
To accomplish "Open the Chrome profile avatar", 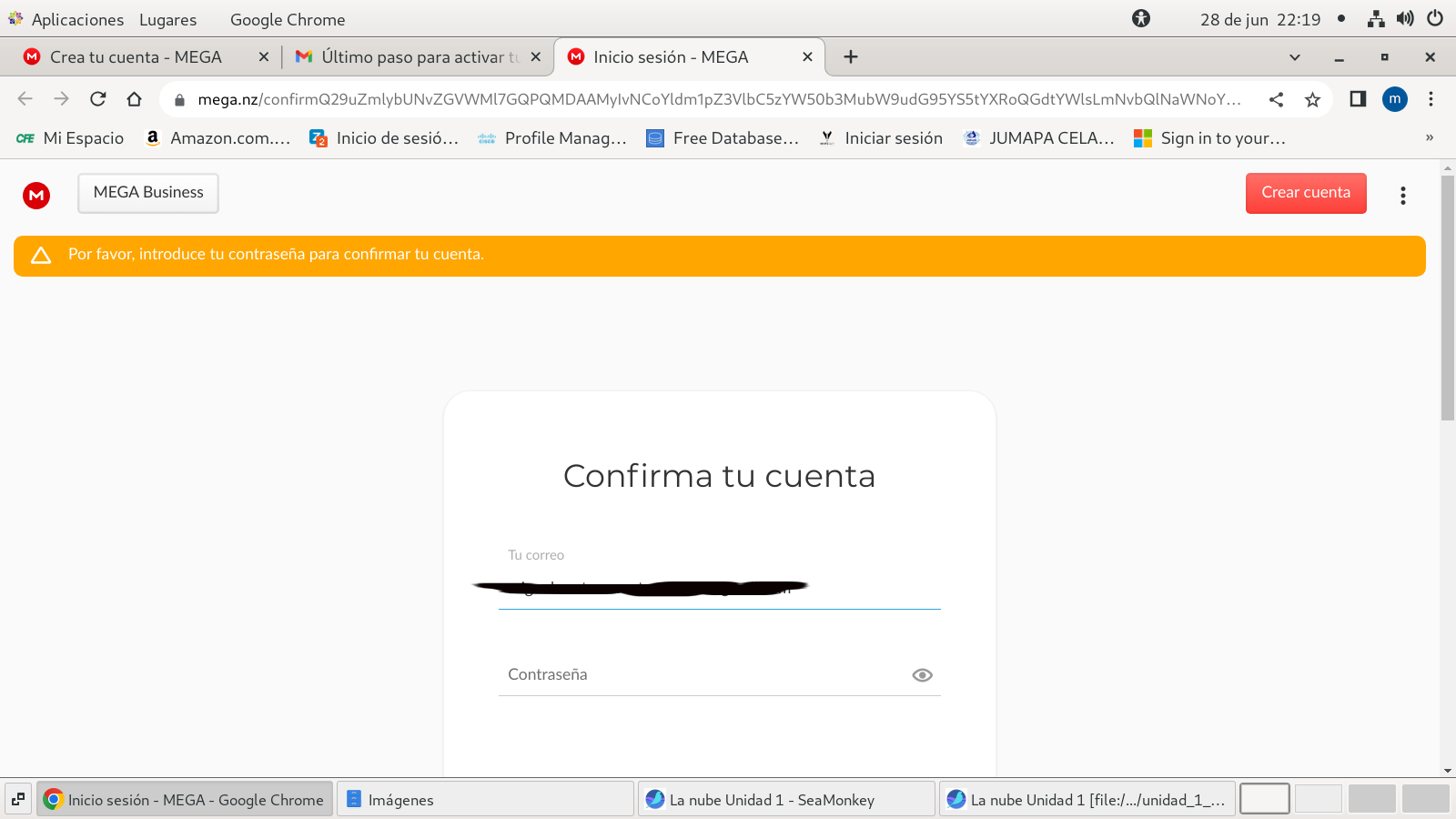I will click(1394, 99).
